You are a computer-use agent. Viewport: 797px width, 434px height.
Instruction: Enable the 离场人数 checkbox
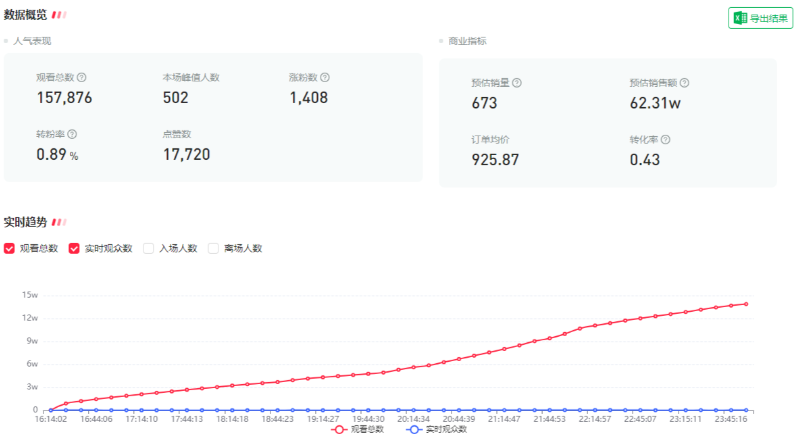(213, 248)
